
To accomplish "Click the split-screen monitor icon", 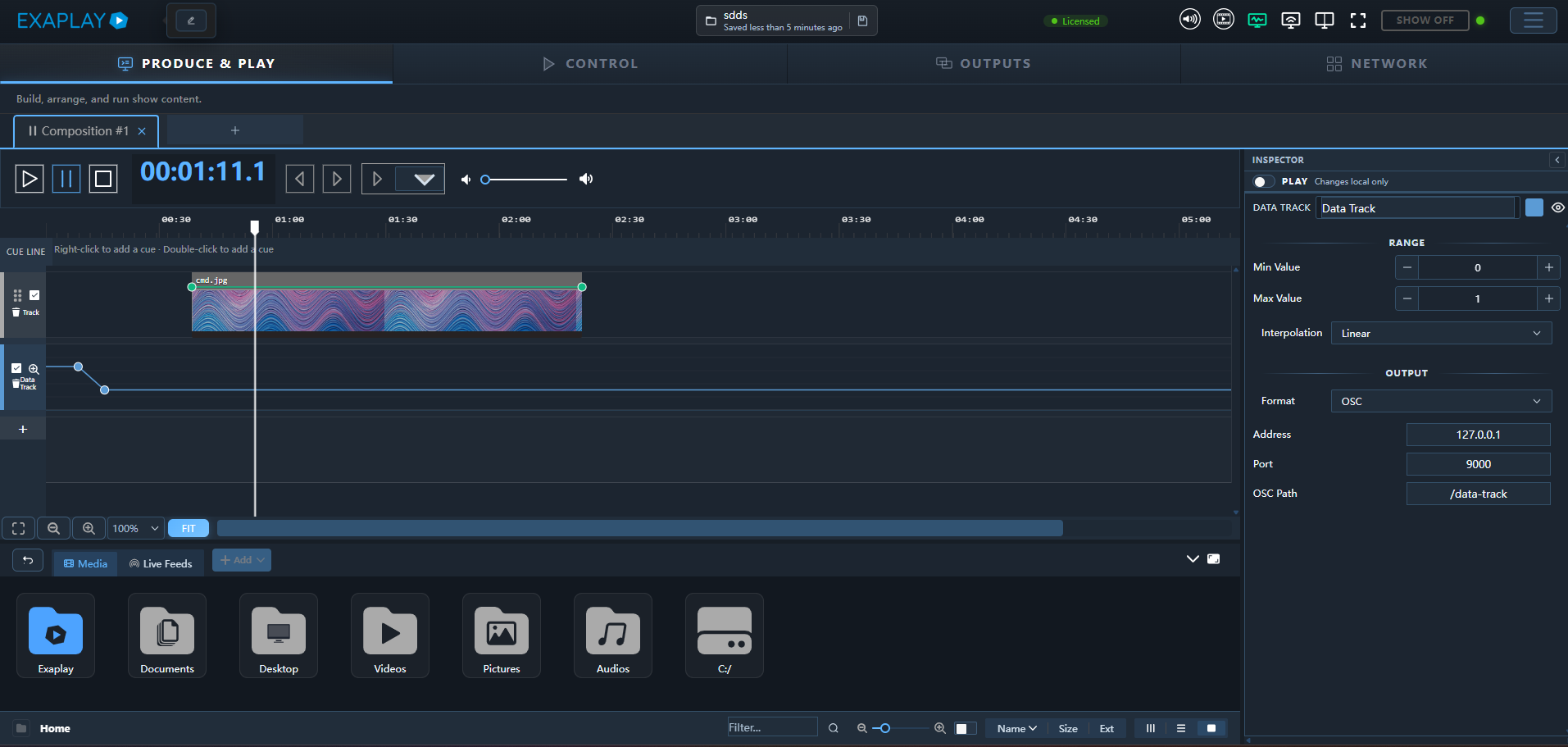I will click(x=1325, y=20).
